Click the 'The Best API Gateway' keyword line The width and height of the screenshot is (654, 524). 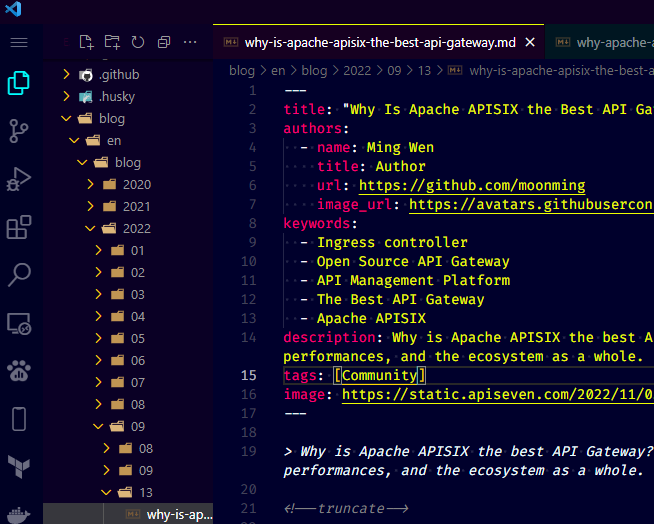[400, 300]
